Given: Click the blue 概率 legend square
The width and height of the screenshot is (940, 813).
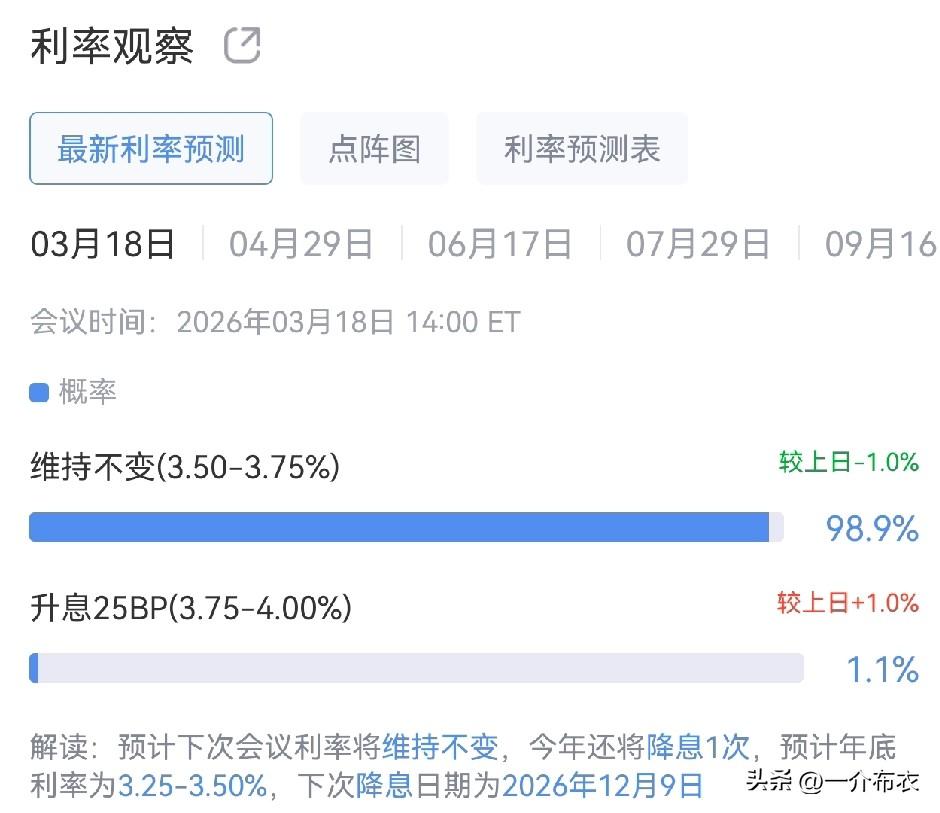Looking at the screenshot, I should tap(38, 392).
